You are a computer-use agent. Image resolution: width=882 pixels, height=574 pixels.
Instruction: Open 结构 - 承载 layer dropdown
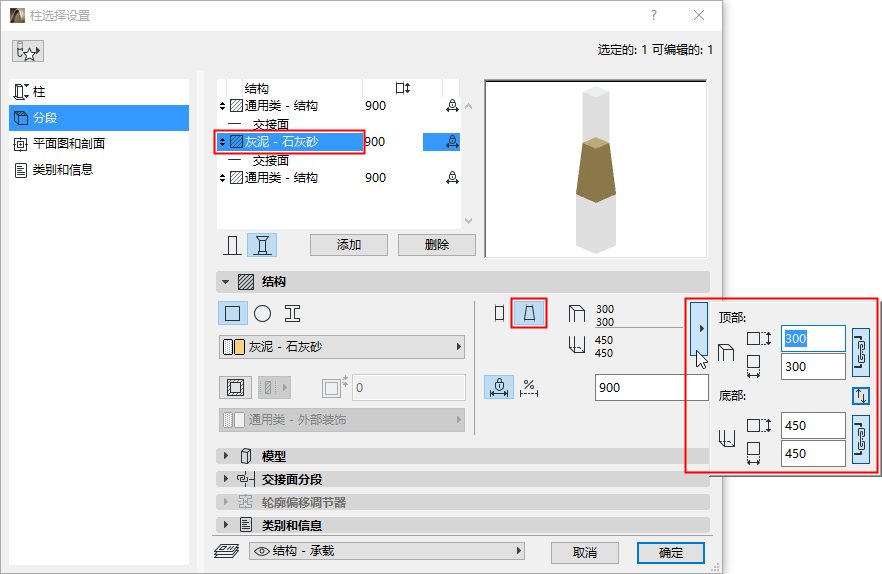(387, 551)
